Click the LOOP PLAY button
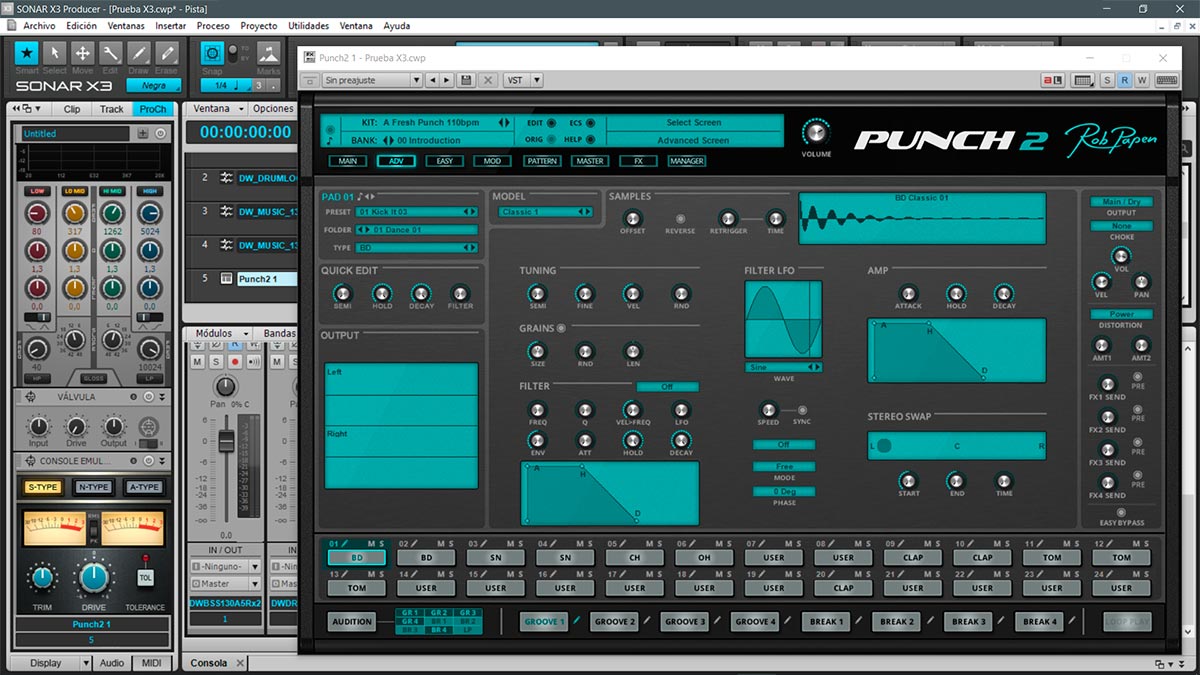1200x675 pixels. [1127, 622]
